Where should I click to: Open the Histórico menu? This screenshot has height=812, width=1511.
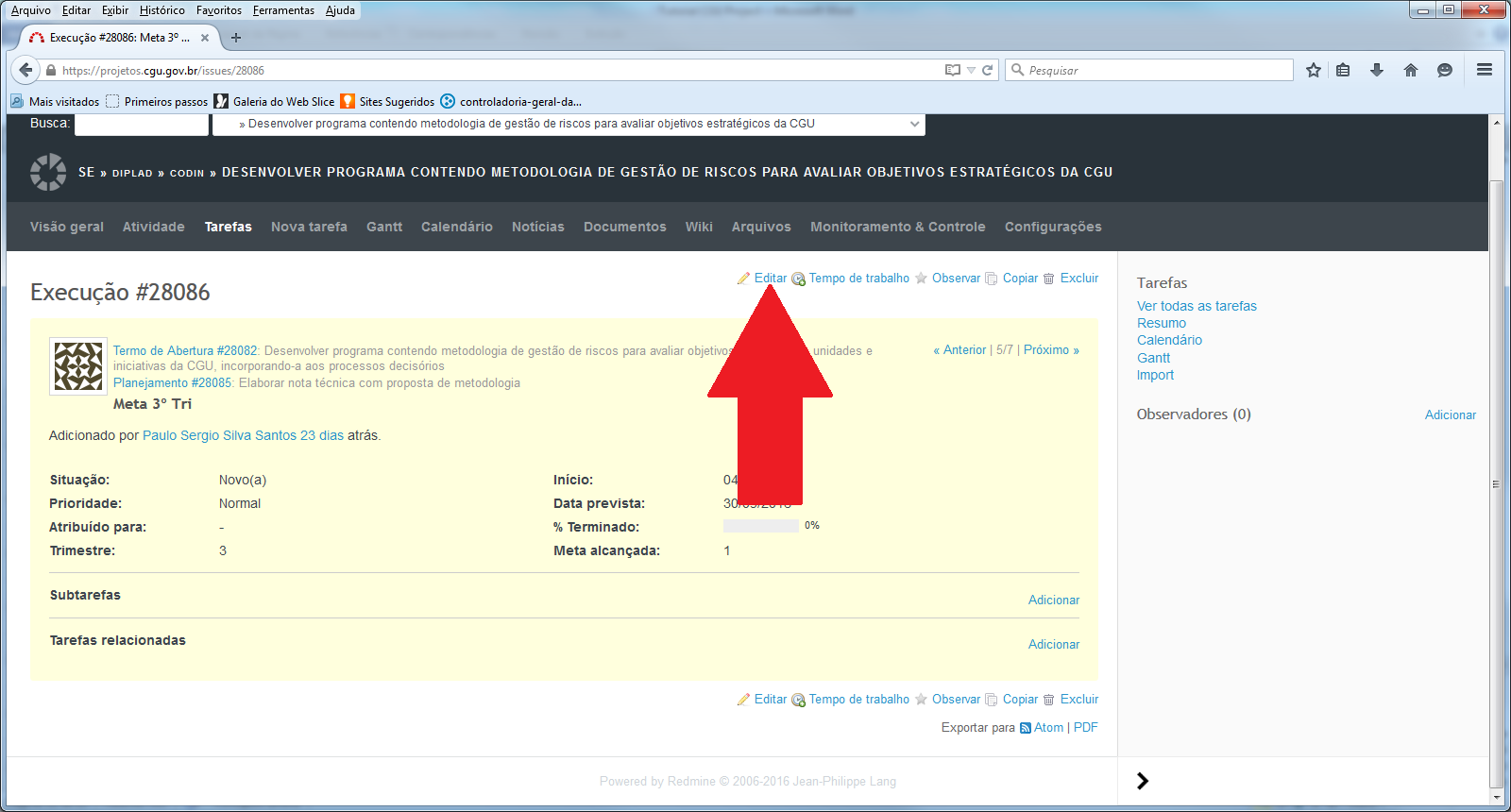point(162,10)
